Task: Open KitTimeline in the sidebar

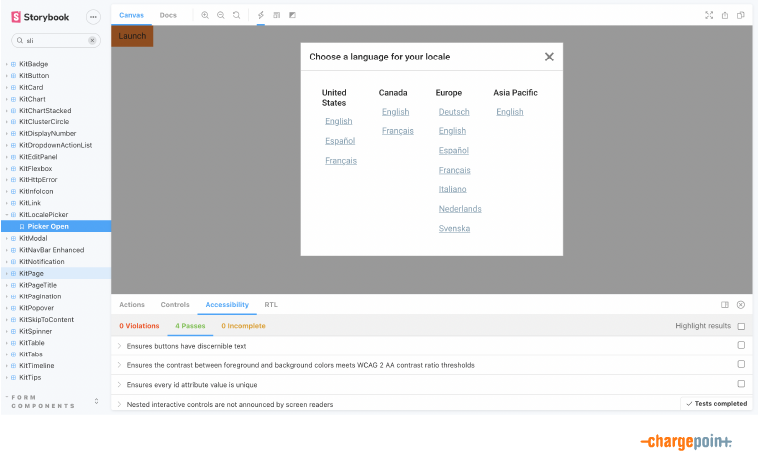Action: [x=36, y=365]
